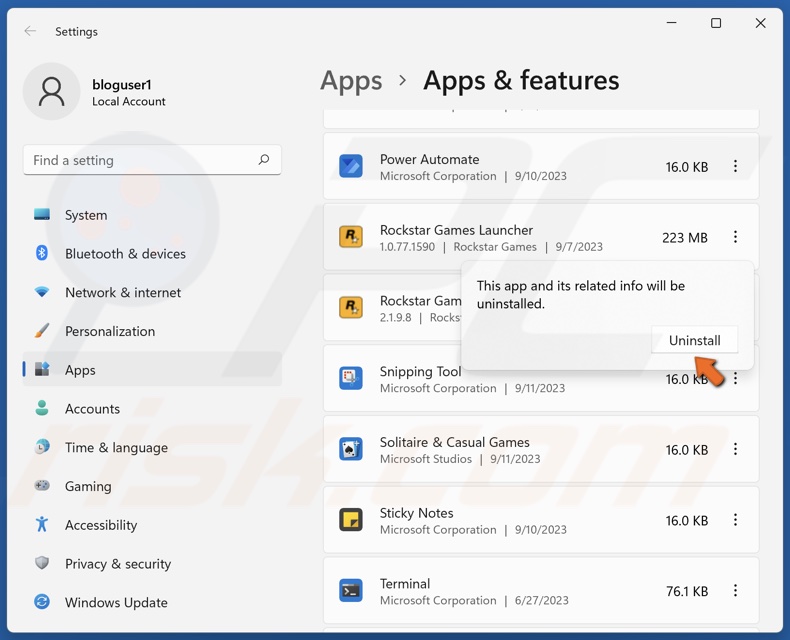The width and height of the screenshot is (790, 640).
Task: Click the Accounts person icon
Action: 42,408
